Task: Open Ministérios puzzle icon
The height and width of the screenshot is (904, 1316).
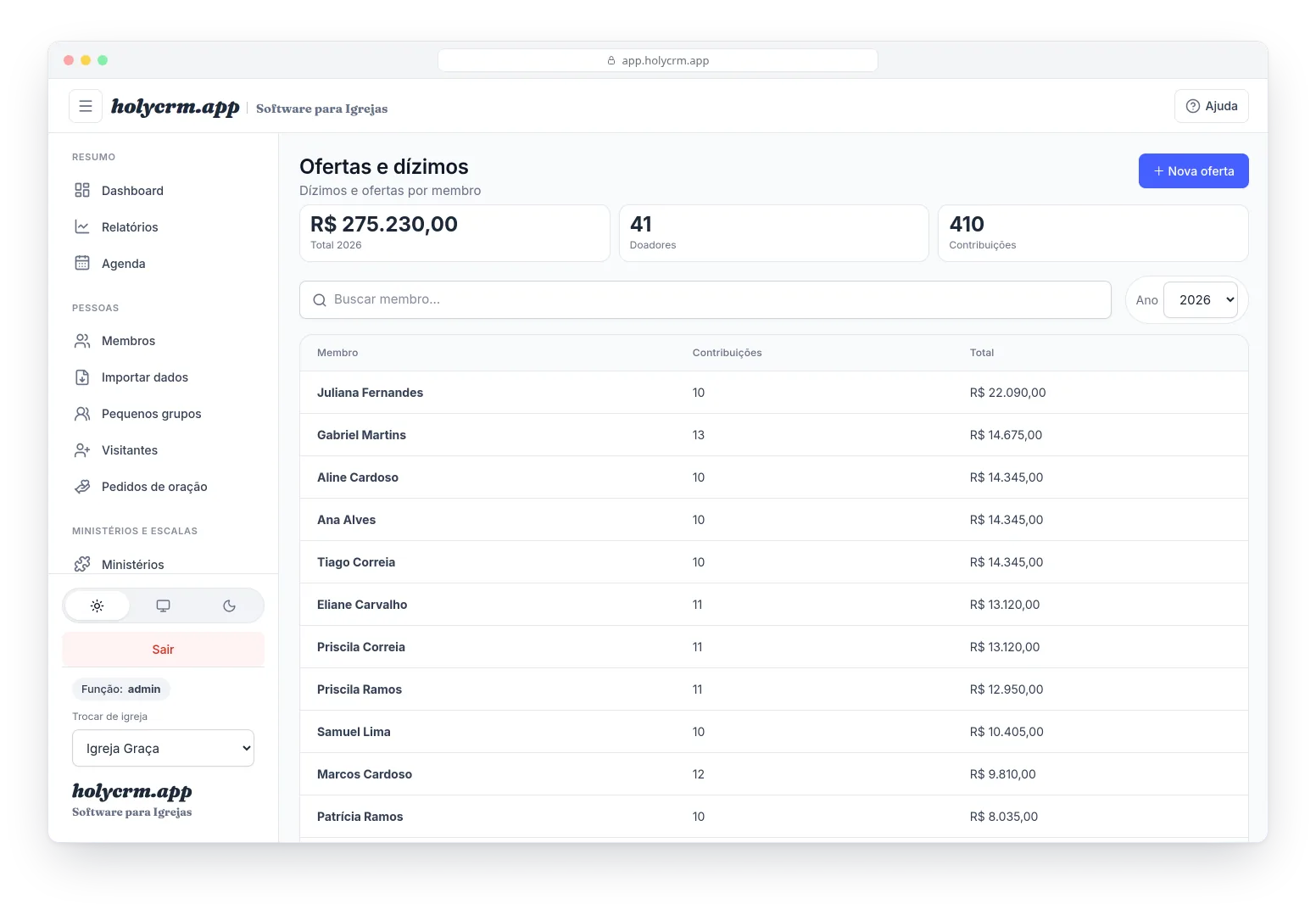Action: click(x=82, y=564)
